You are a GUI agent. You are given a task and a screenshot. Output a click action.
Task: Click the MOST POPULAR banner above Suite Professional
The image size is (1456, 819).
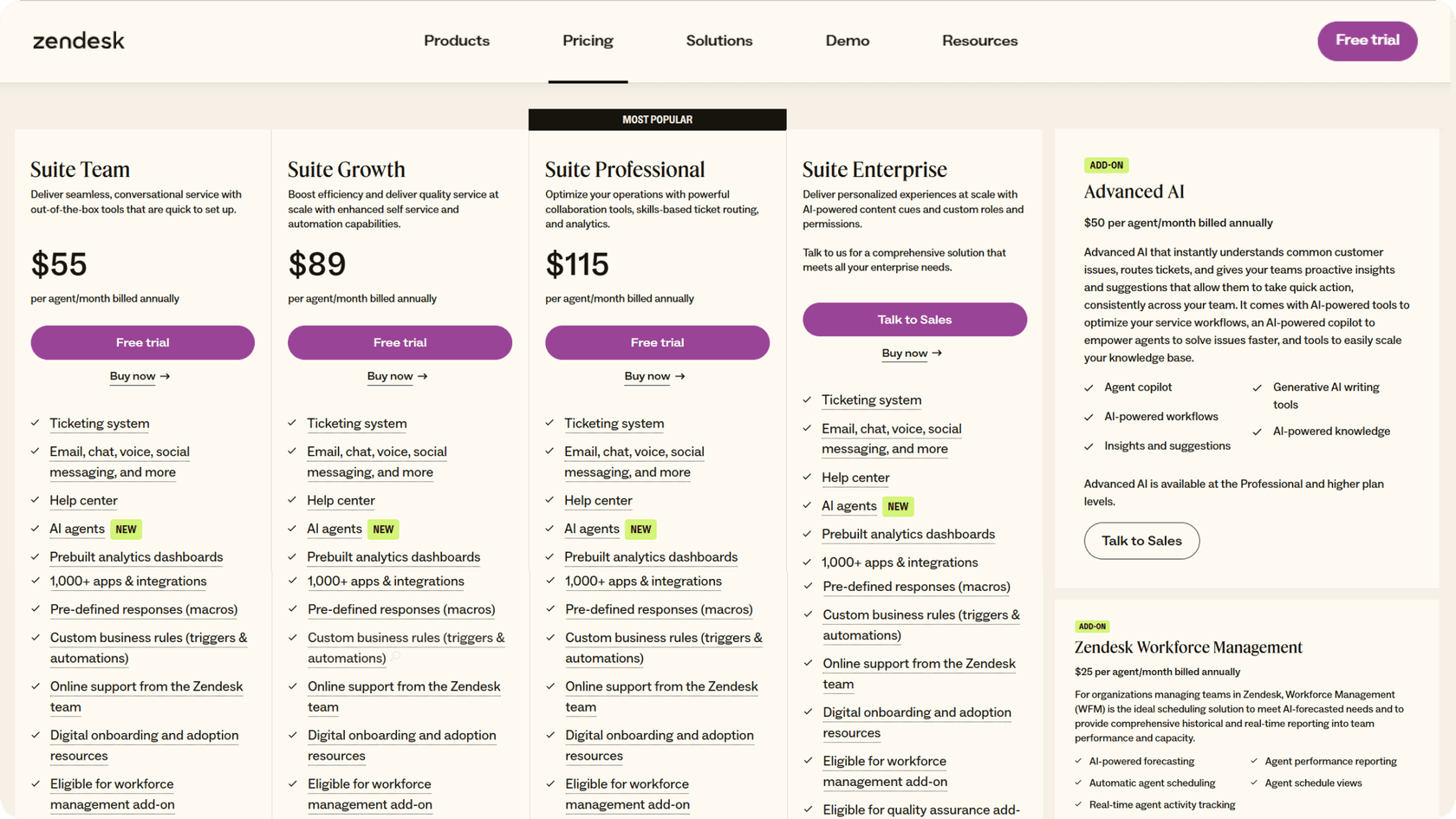pos(657,120)
